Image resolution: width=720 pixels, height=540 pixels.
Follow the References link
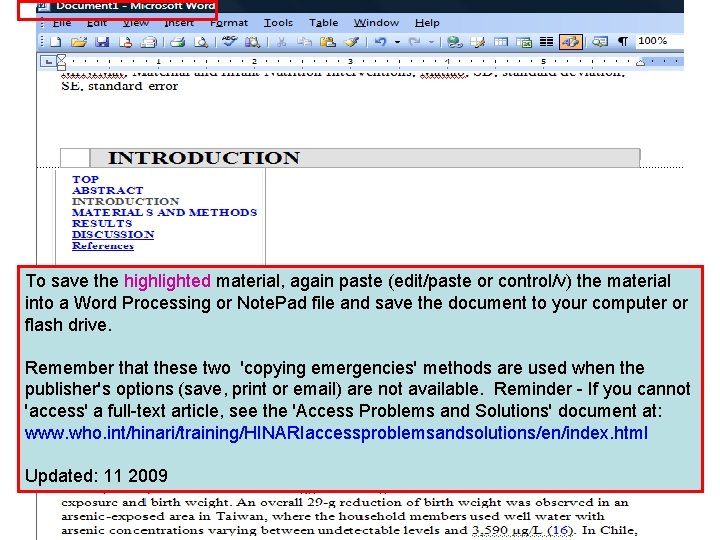click(x=103, y=246)
